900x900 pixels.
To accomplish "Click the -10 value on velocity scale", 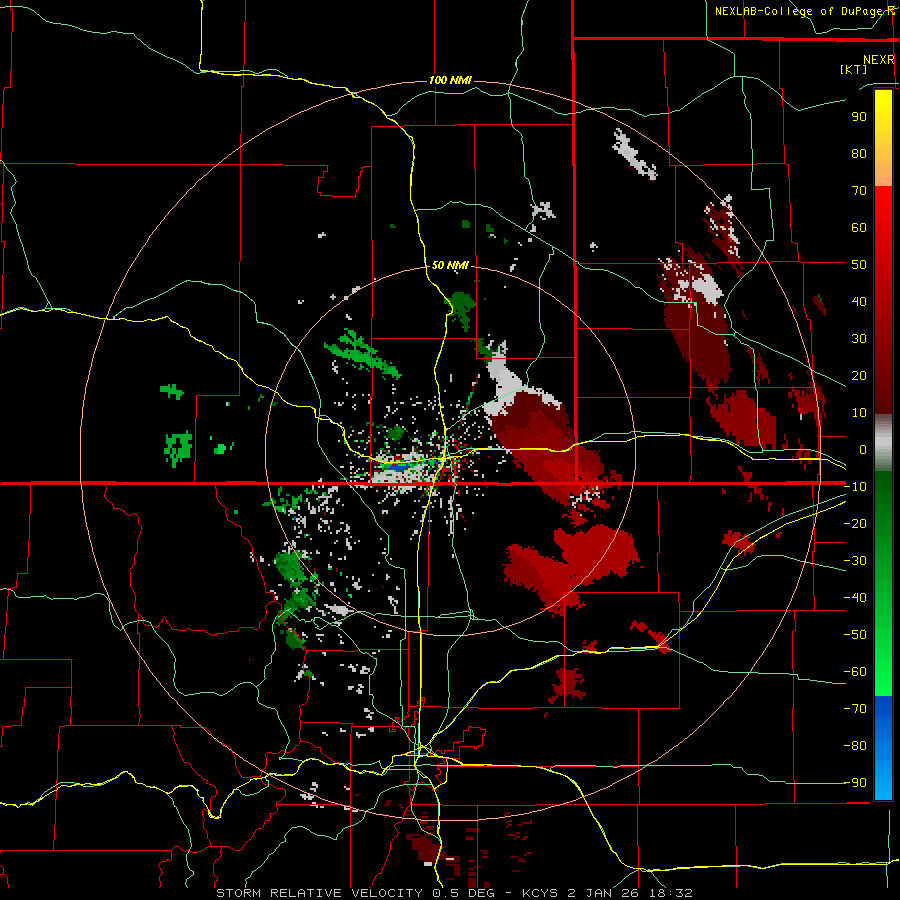I will [x=855, y=487].
